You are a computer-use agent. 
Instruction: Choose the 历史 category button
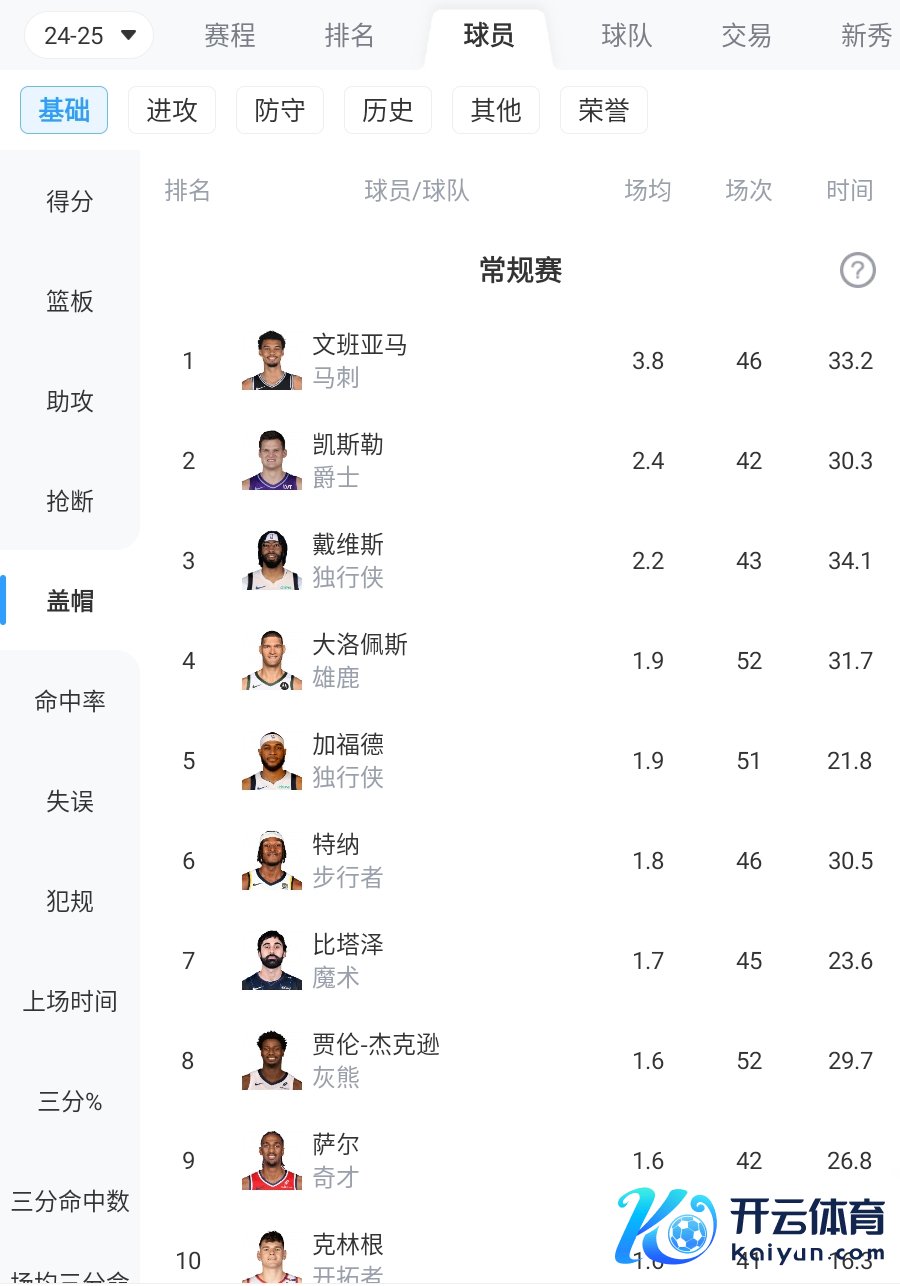[388, 110]
